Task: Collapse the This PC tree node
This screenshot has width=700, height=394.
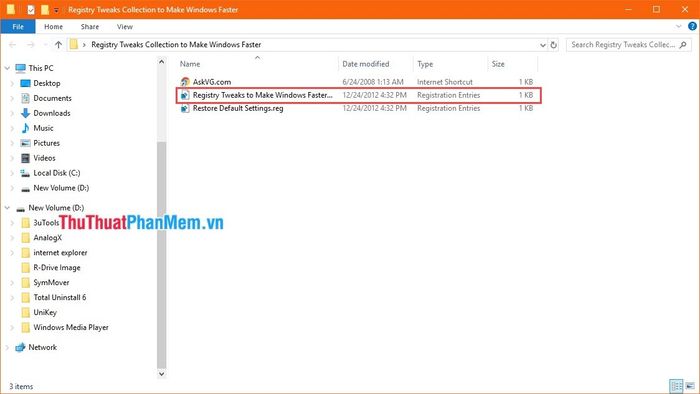Action: (7, 68)
